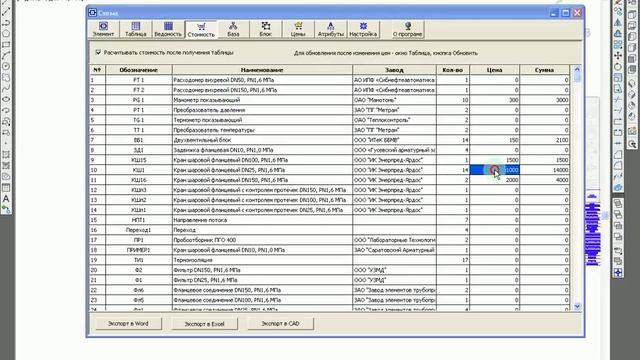Screen dimensions: 640x360
Task: Click quantity cell 17 in ТИ1 row
Action: coord(453,260)
